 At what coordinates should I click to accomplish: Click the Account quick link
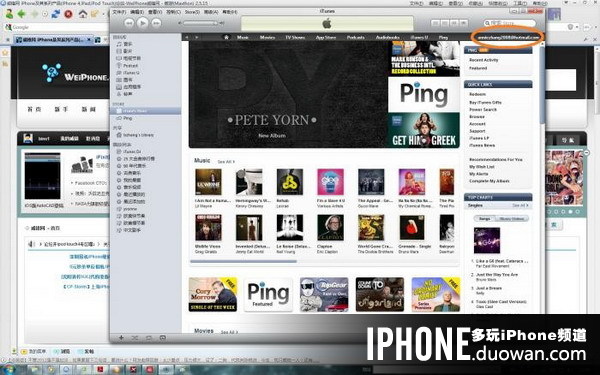477,124
